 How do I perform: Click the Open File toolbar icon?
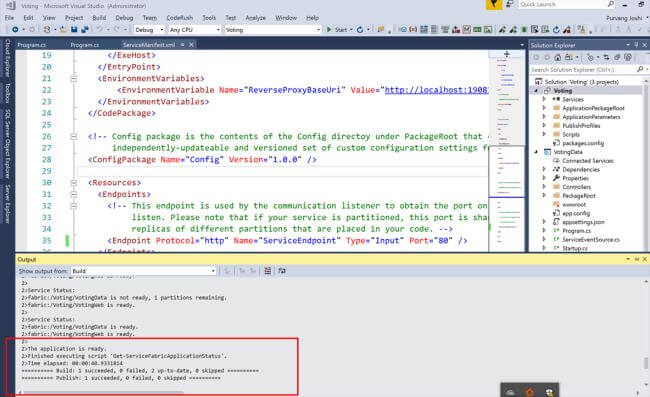click(x=63, y=29)
